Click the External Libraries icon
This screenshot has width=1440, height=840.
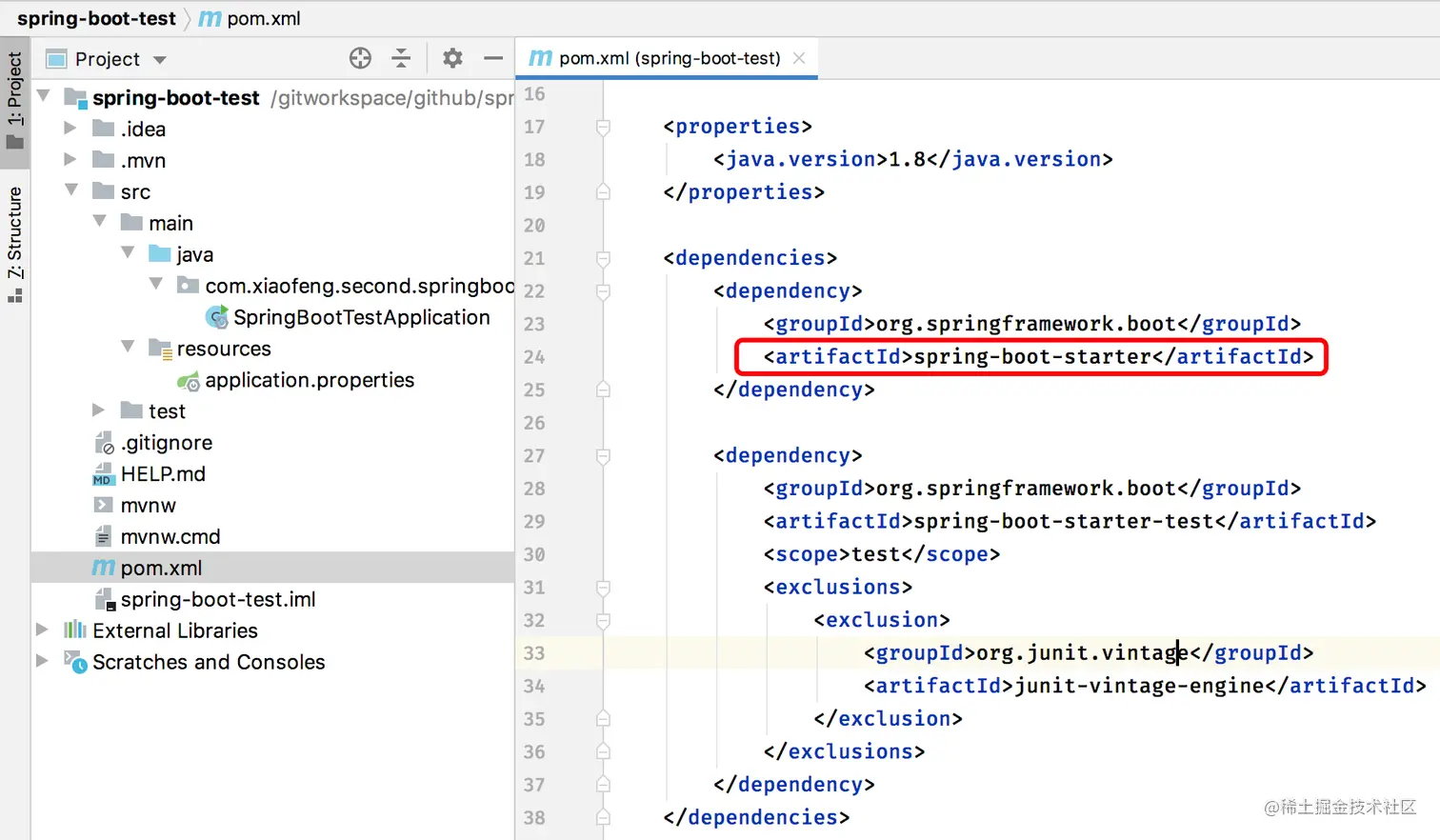(x=75, y=630)
